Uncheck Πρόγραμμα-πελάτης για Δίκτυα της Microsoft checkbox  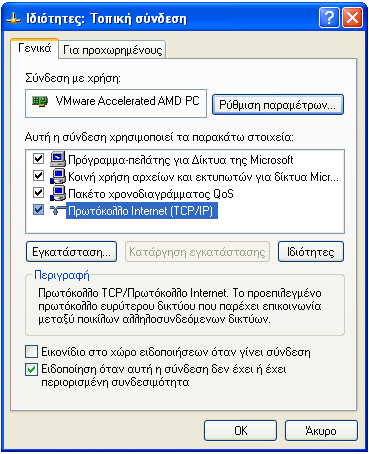pyautogui.click(x=39, y=158)
